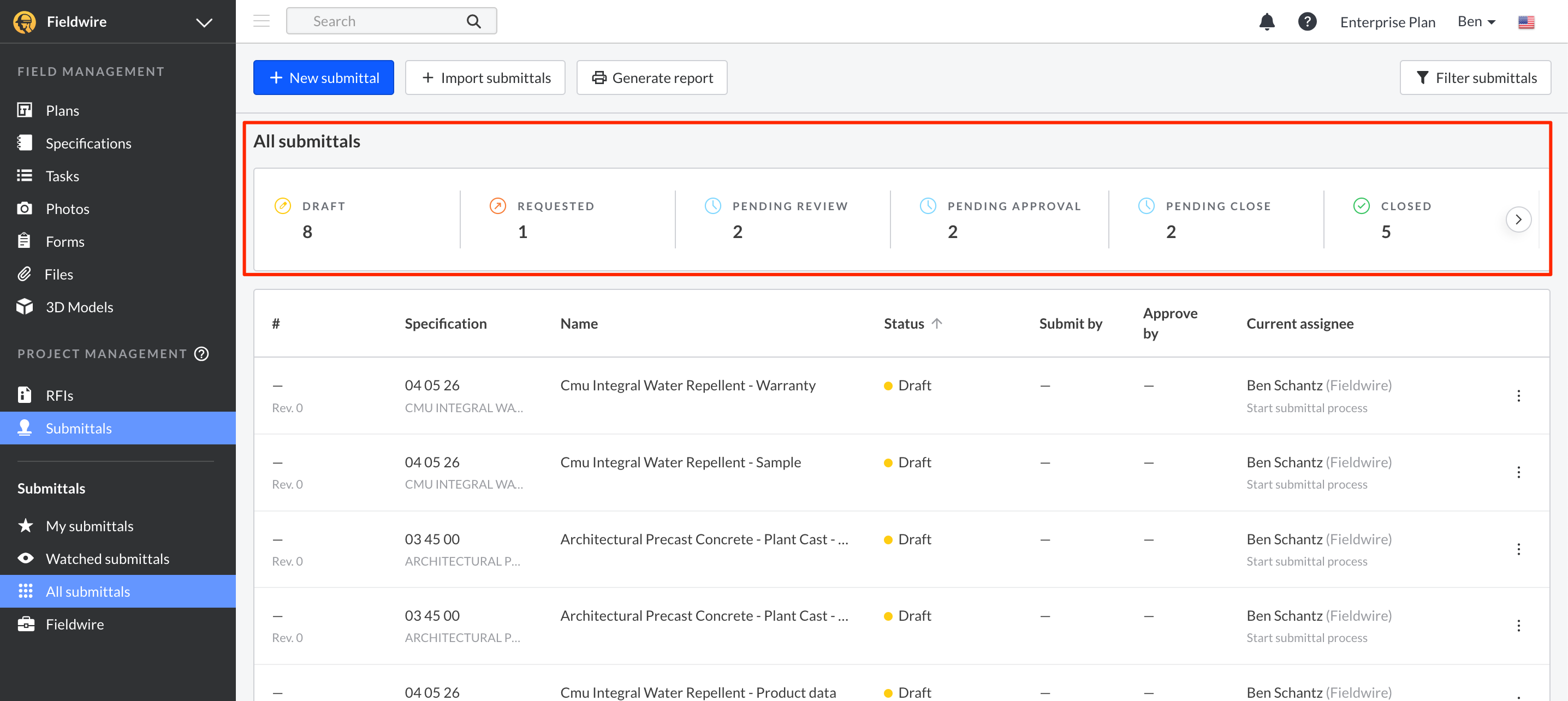Viewport: 1568px width, 701px height.
Task: Click the New submittal button
Action: 323,78
